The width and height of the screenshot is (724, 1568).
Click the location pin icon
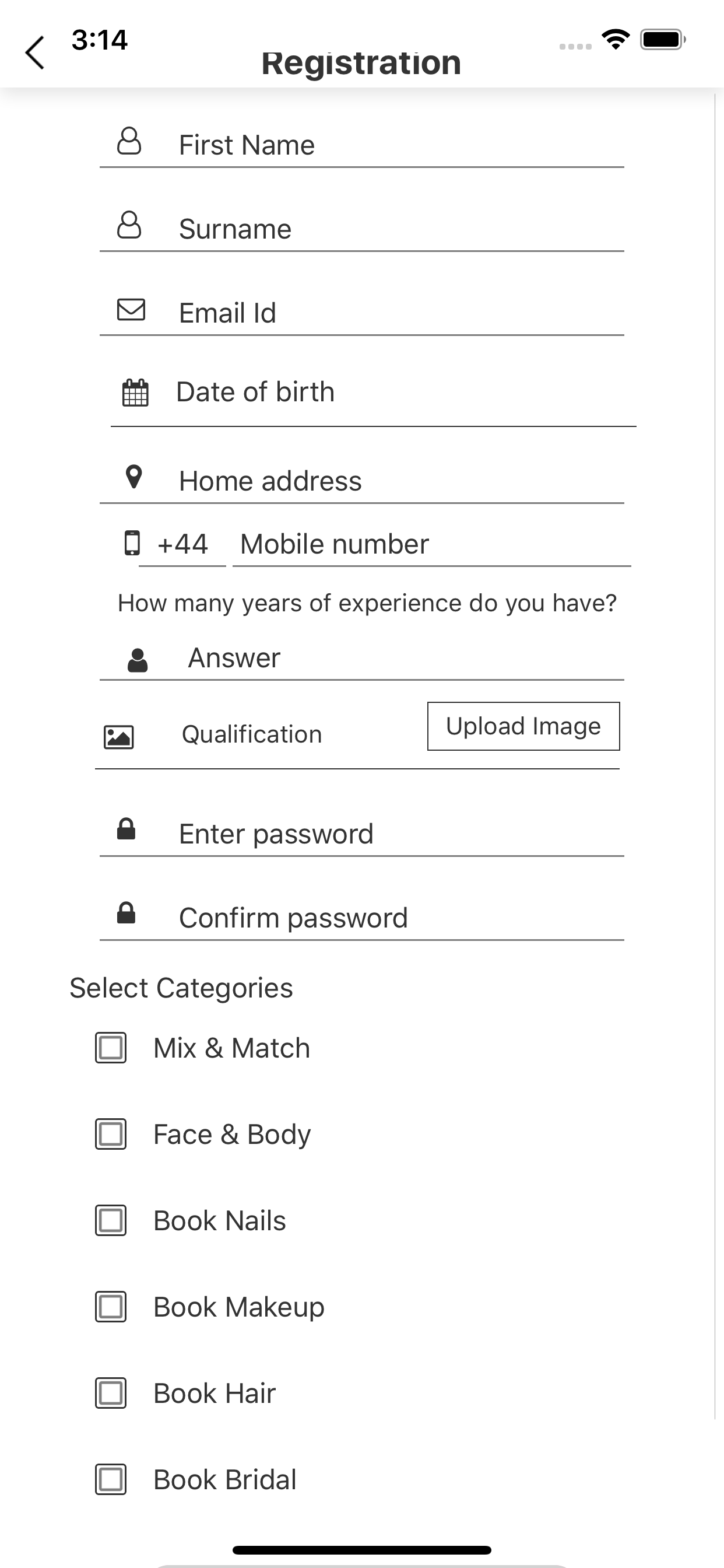coord(134,477)
